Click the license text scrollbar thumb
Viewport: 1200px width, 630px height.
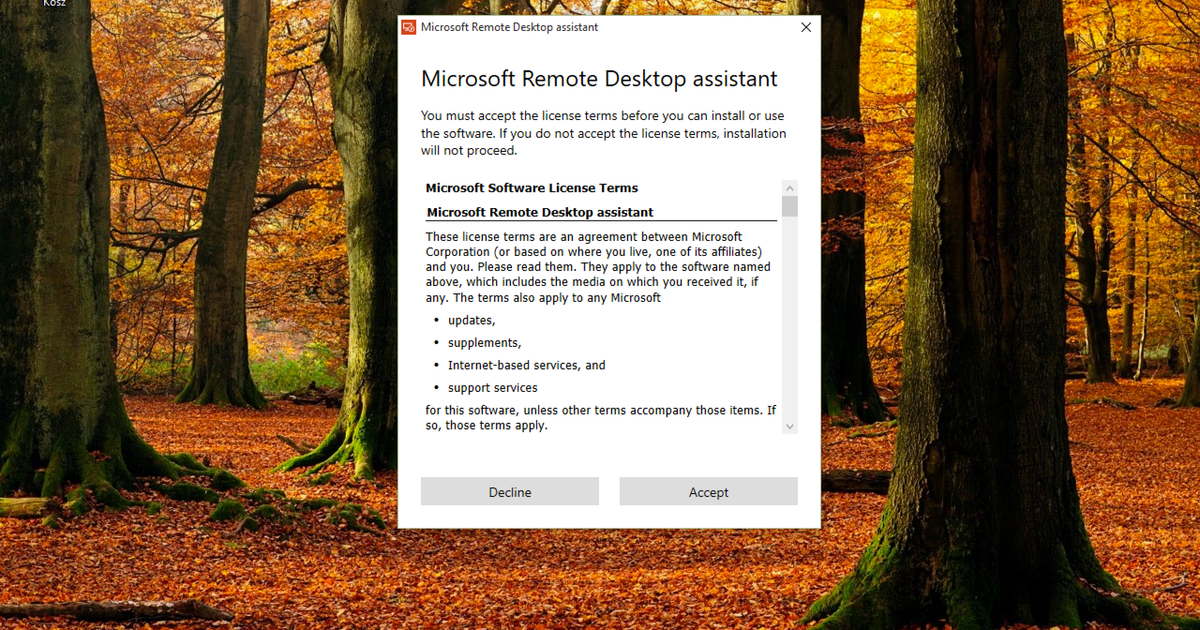[x=790, y=206]
